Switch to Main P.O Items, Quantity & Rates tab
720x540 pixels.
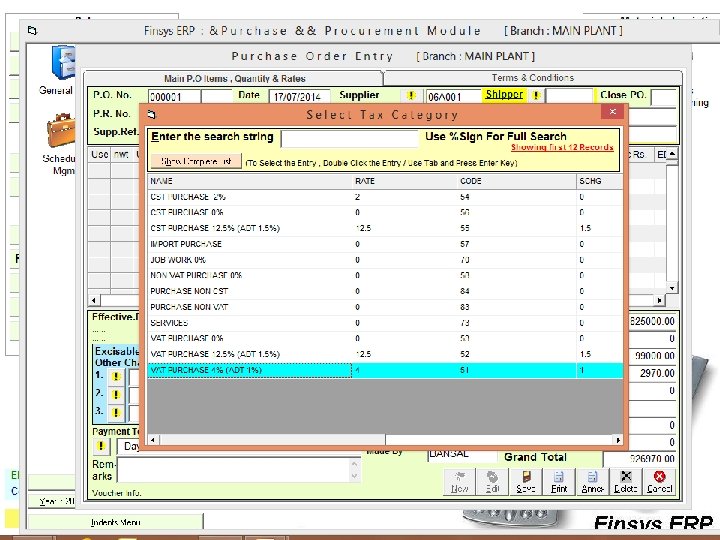tap(235, 79)
